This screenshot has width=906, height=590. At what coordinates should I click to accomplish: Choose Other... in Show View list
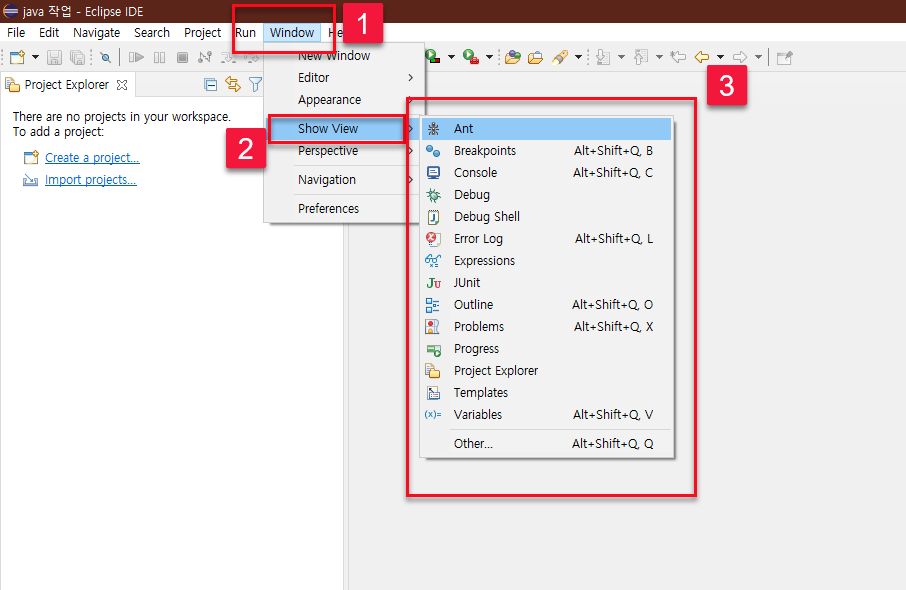(547, 444)
